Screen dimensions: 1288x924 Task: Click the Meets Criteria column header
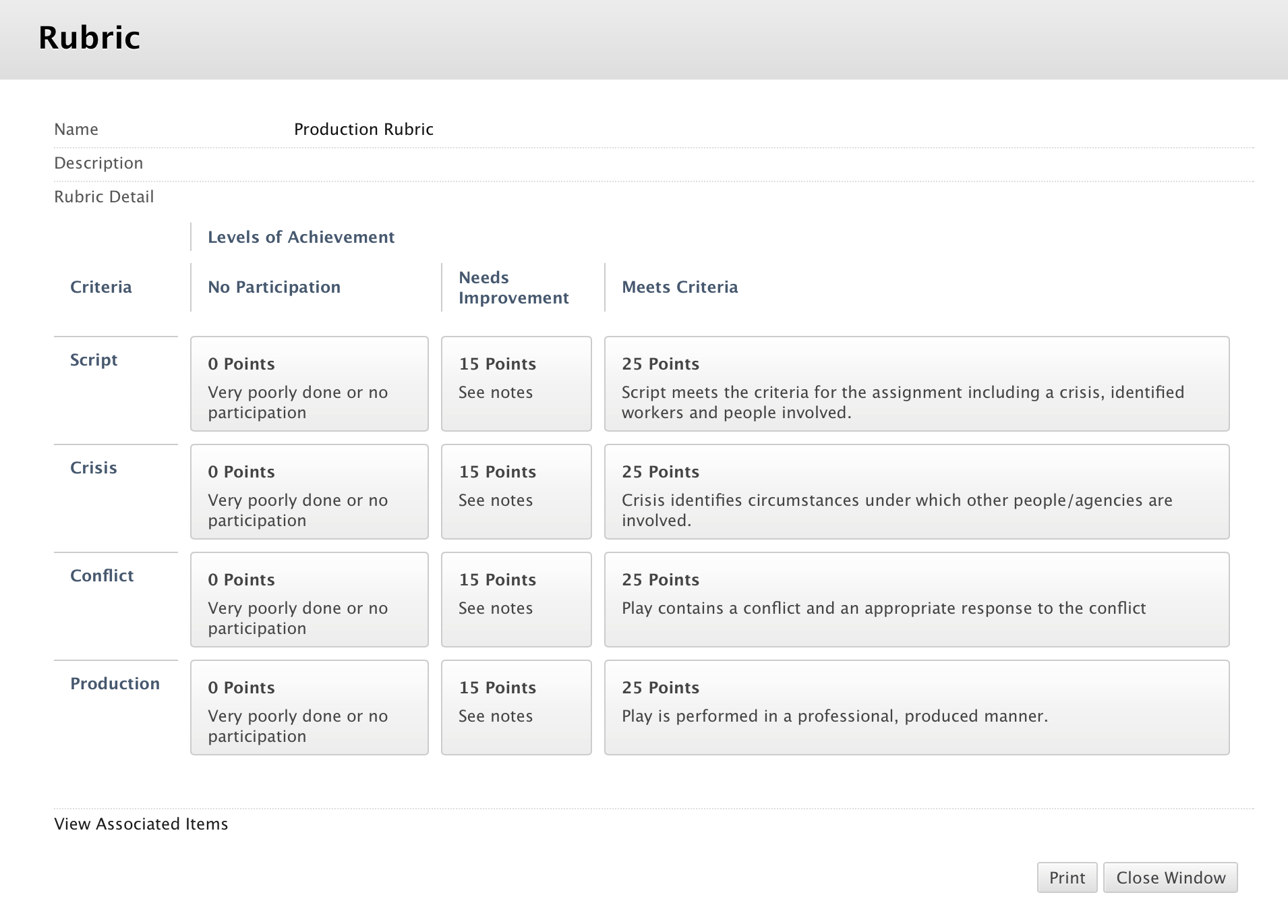pos(679,287)
